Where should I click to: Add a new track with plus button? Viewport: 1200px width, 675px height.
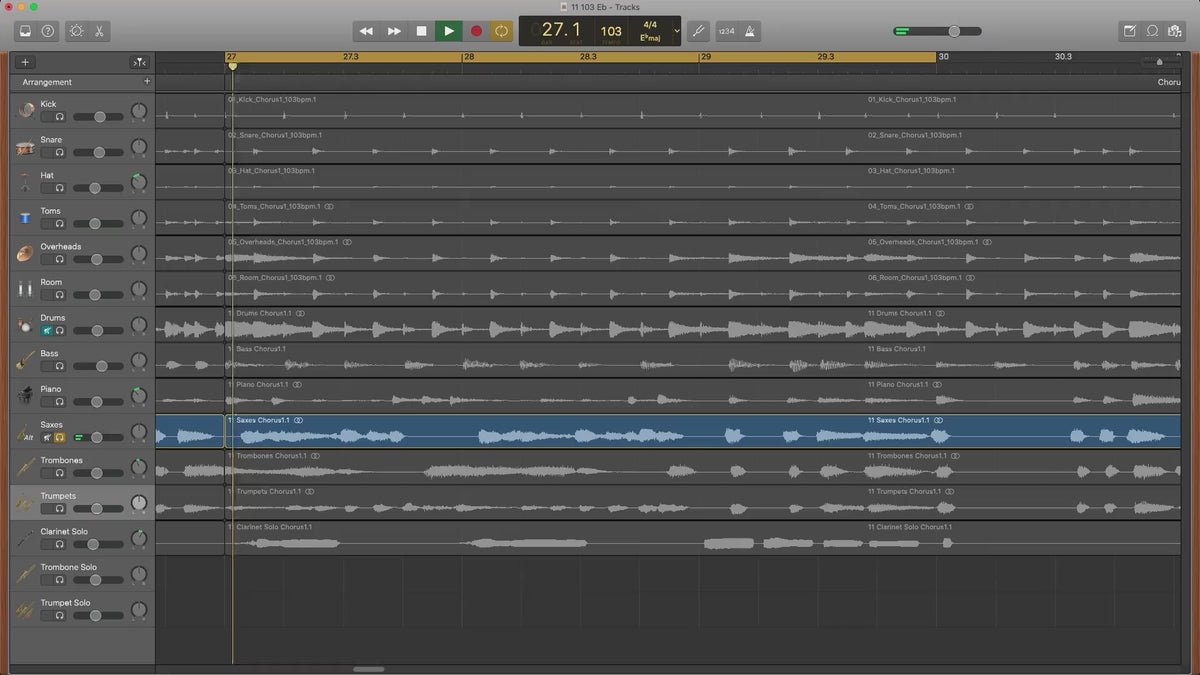tap(25, 62)
